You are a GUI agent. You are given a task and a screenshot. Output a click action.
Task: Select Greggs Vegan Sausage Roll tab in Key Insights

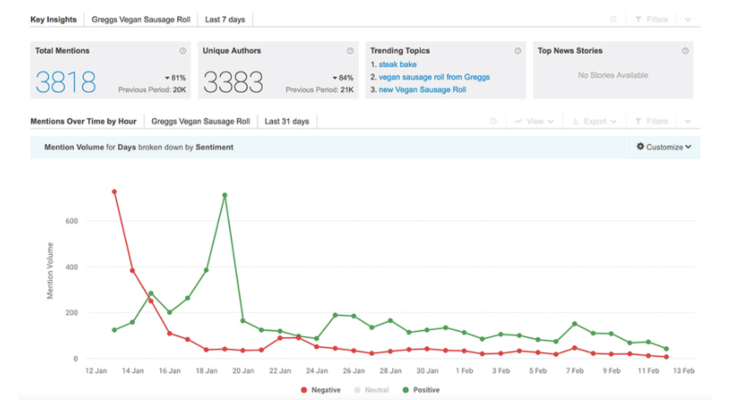[x=141, y=20]
